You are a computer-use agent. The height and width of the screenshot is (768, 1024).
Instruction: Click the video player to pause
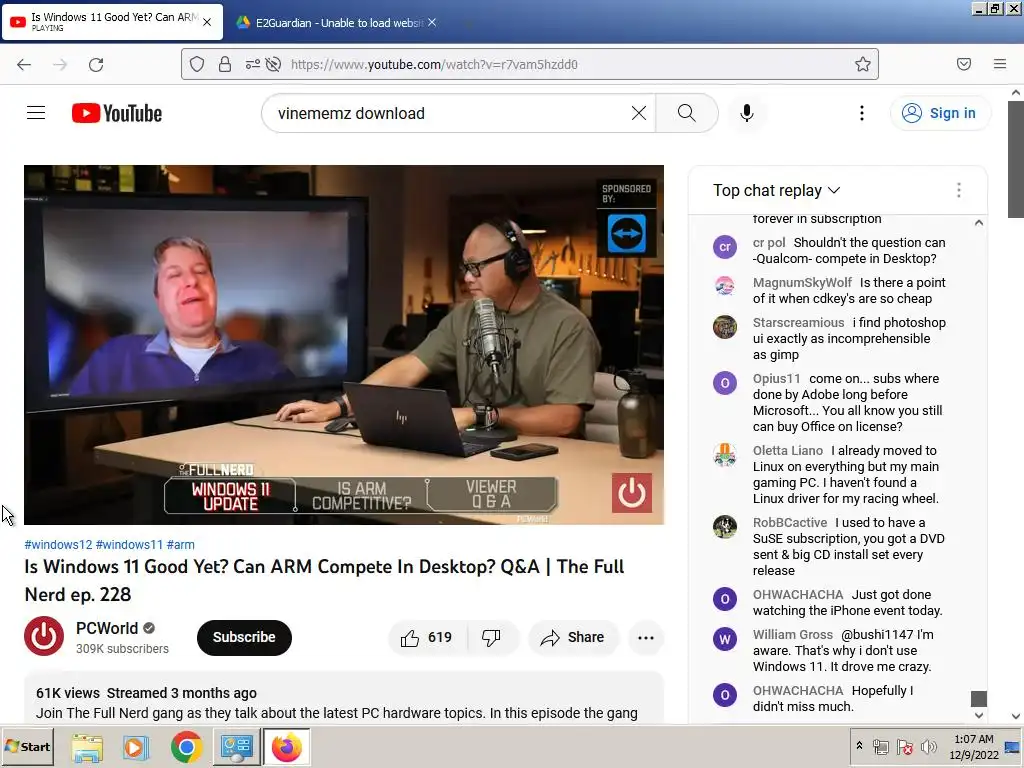(x=344, y=345)
